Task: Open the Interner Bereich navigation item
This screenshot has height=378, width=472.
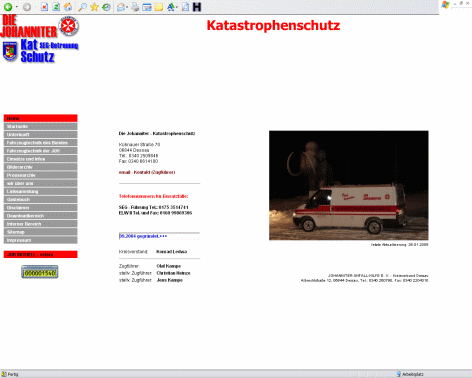Action: tap(40, 224)
